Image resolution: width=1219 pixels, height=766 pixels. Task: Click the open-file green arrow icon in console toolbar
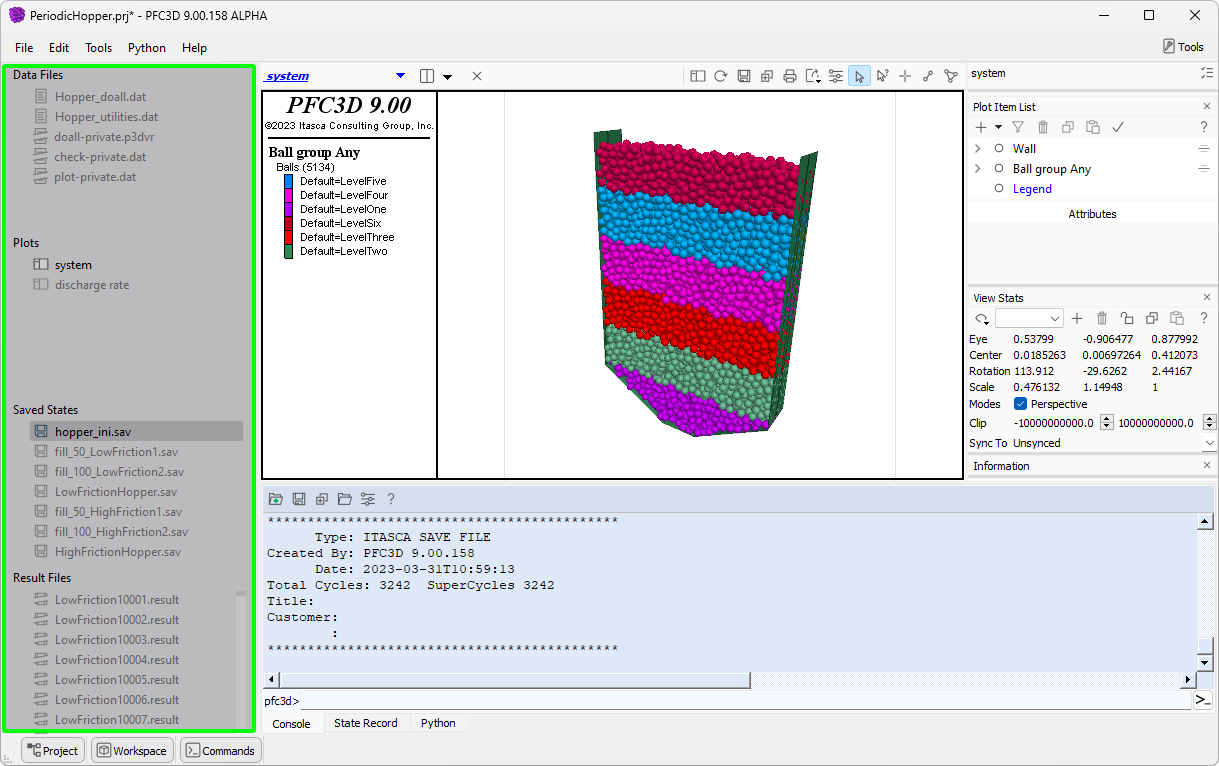click(275, 499)
